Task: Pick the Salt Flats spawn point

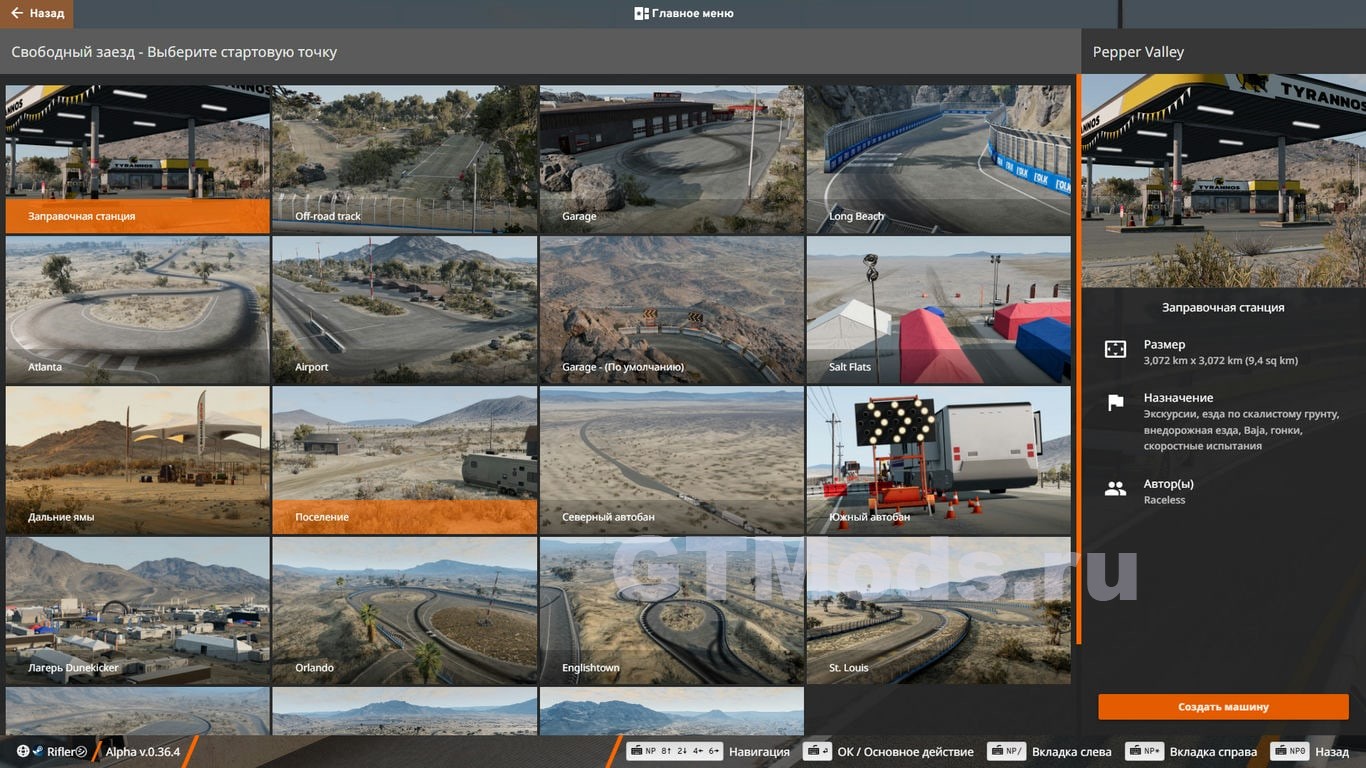Action: click(x=938, y=310)
